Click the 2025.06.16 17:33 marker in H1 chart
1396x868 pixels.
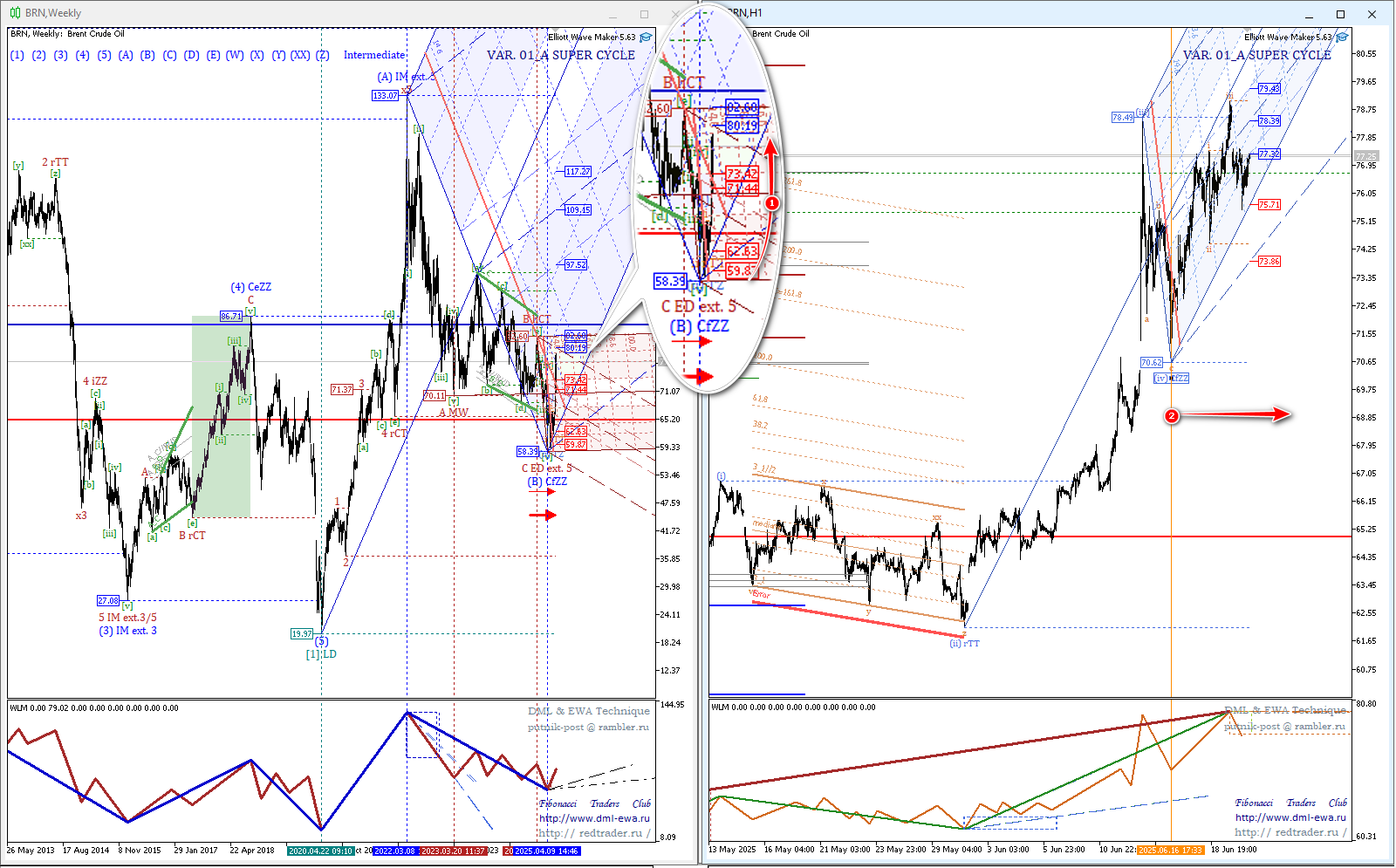(1171, 850)
